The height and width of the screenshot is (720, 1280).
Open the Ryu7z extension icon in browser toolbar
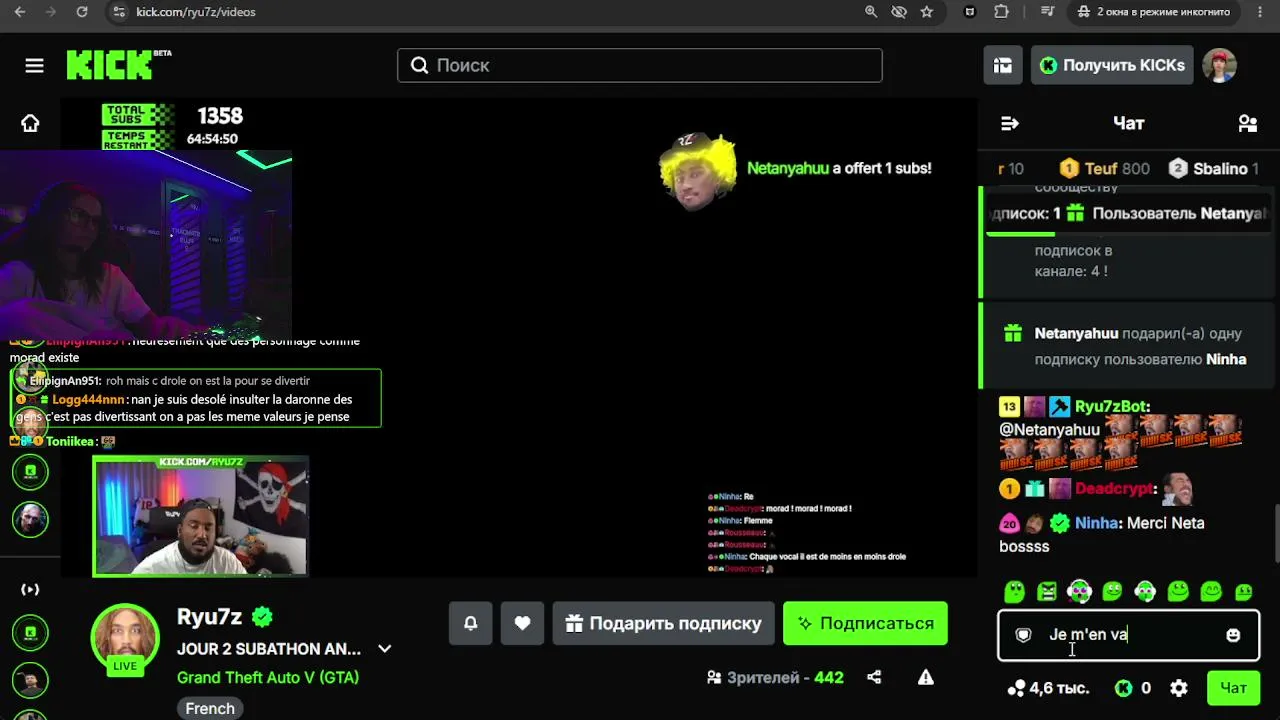pyautogui.click(x=969, y=12)
